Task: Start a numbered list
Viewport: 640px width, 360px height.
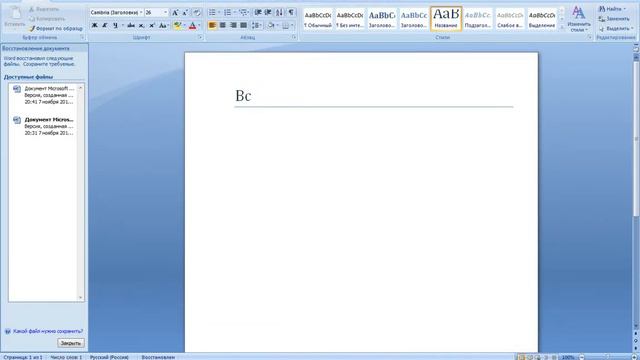Action: point(228,13)
